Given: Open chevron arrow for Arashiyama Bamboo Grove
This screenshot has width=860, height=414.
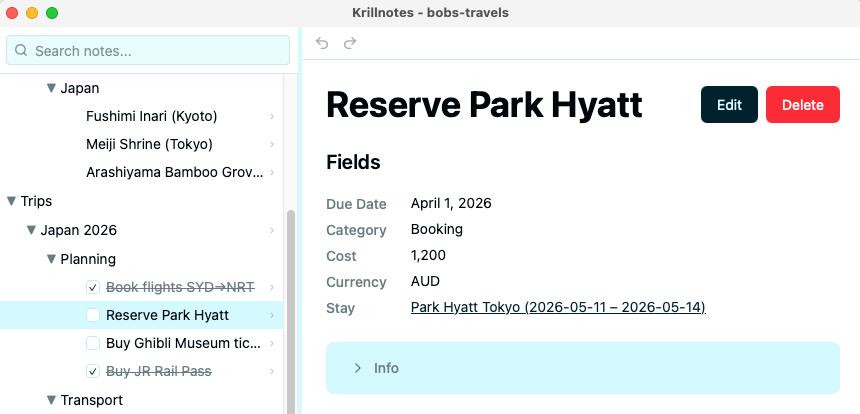Looking at the screenshot, I should point(272,173).
